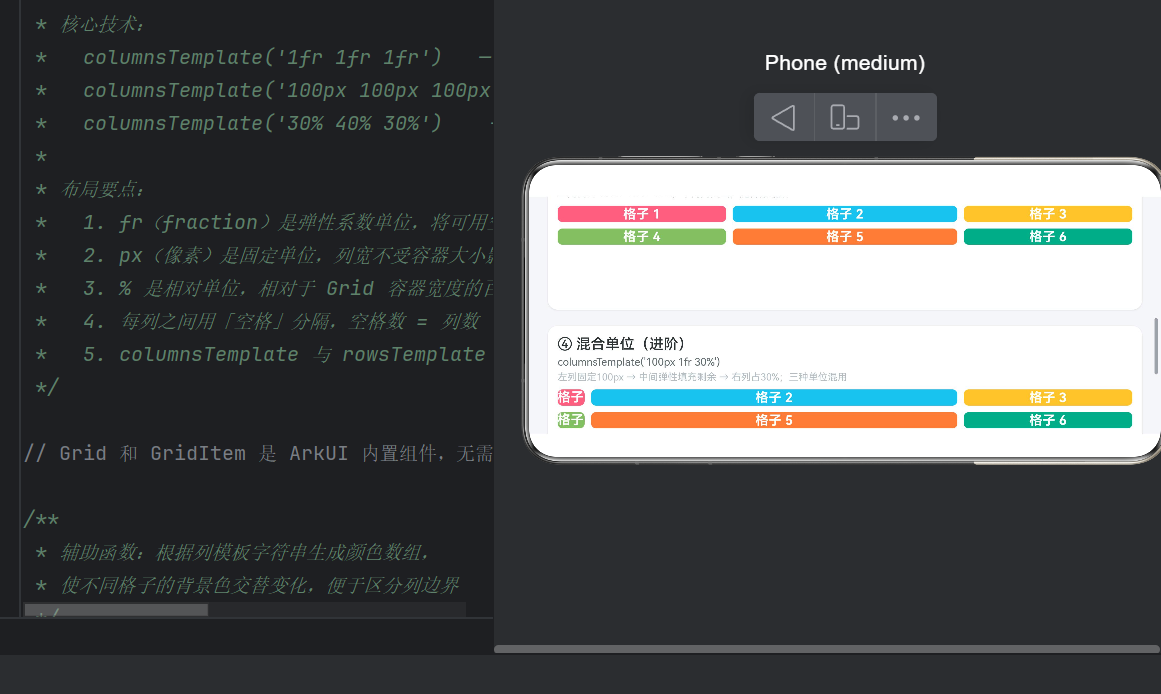This screenshot has width=1161, height=694.
Task: Tap pink 格子 1 cell in the preview
Action: (641, 214)
